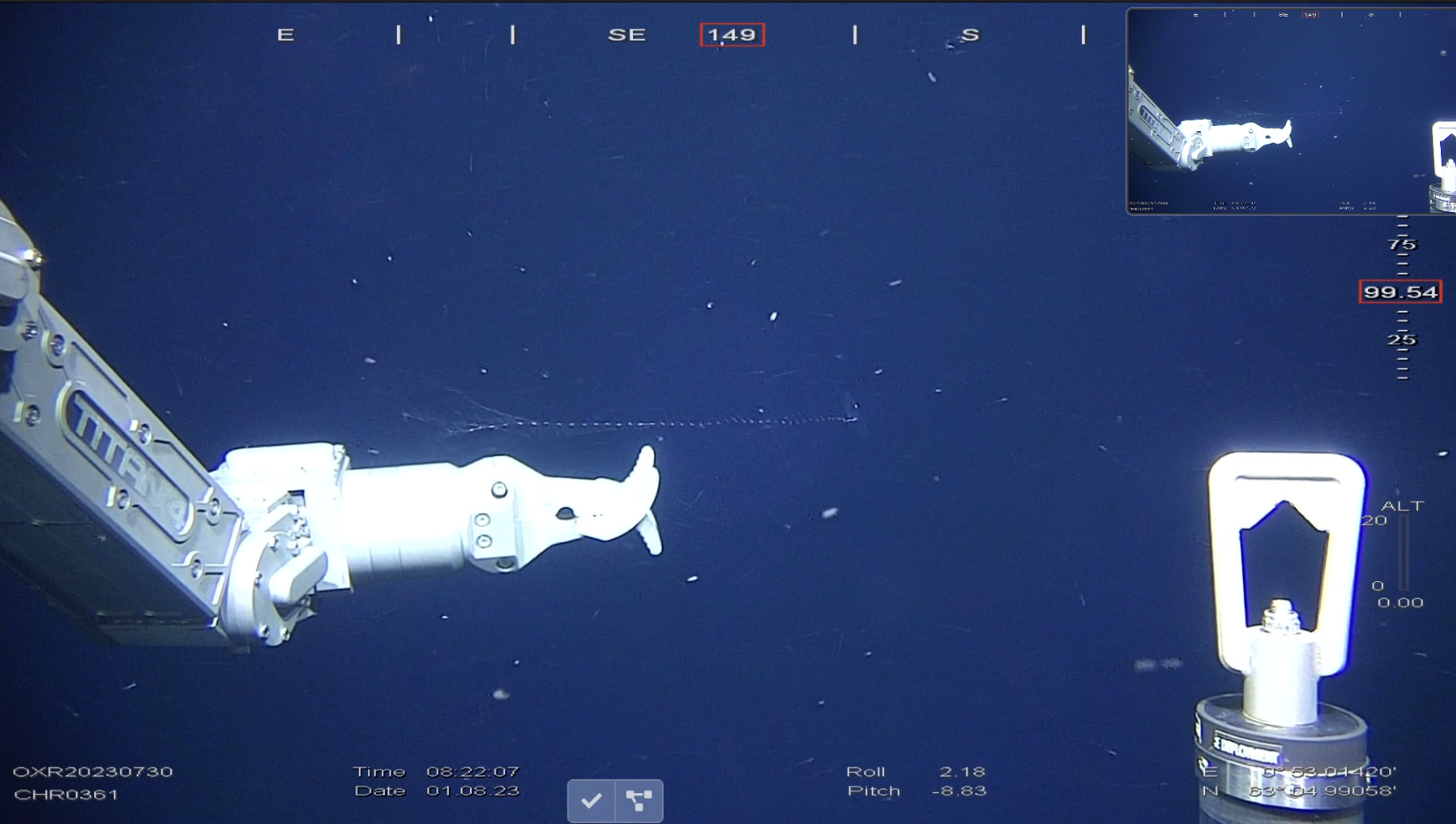Click the SE compass label
The image size is (1456, 824).
[x=627, y=35]
